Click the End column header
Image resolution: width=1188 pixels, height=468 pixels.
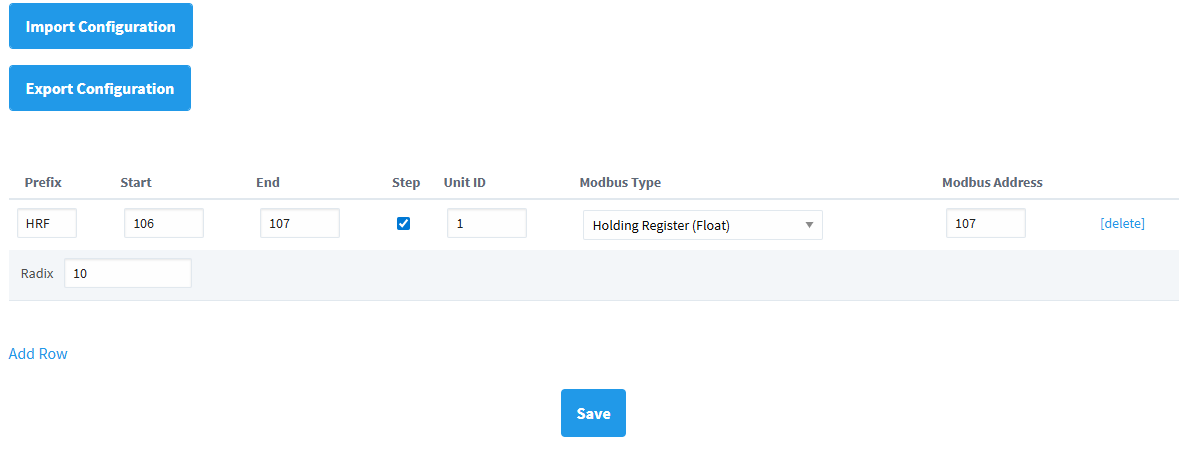point(268,182)
